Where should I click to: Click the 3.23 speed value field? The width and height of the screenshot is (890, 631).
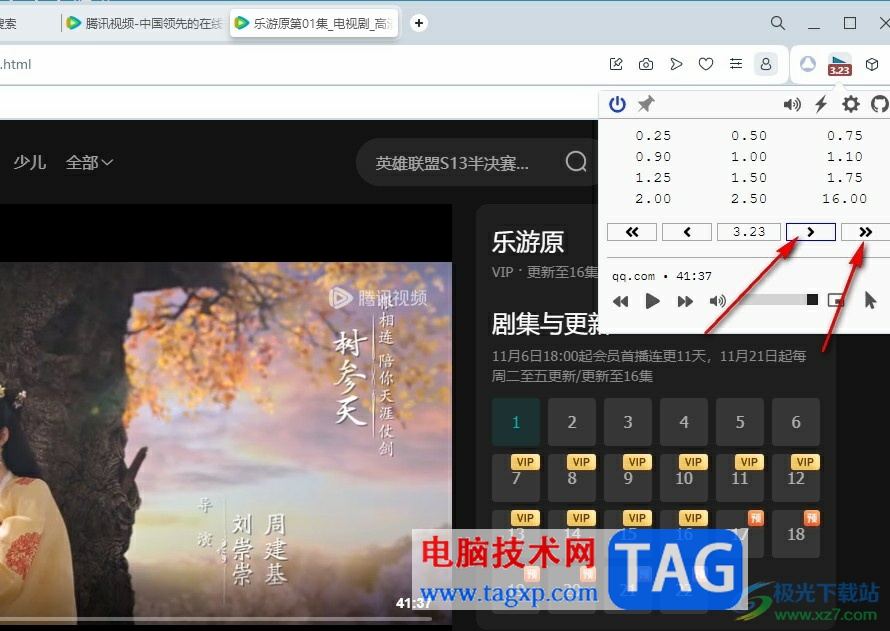tap(749, 232)
